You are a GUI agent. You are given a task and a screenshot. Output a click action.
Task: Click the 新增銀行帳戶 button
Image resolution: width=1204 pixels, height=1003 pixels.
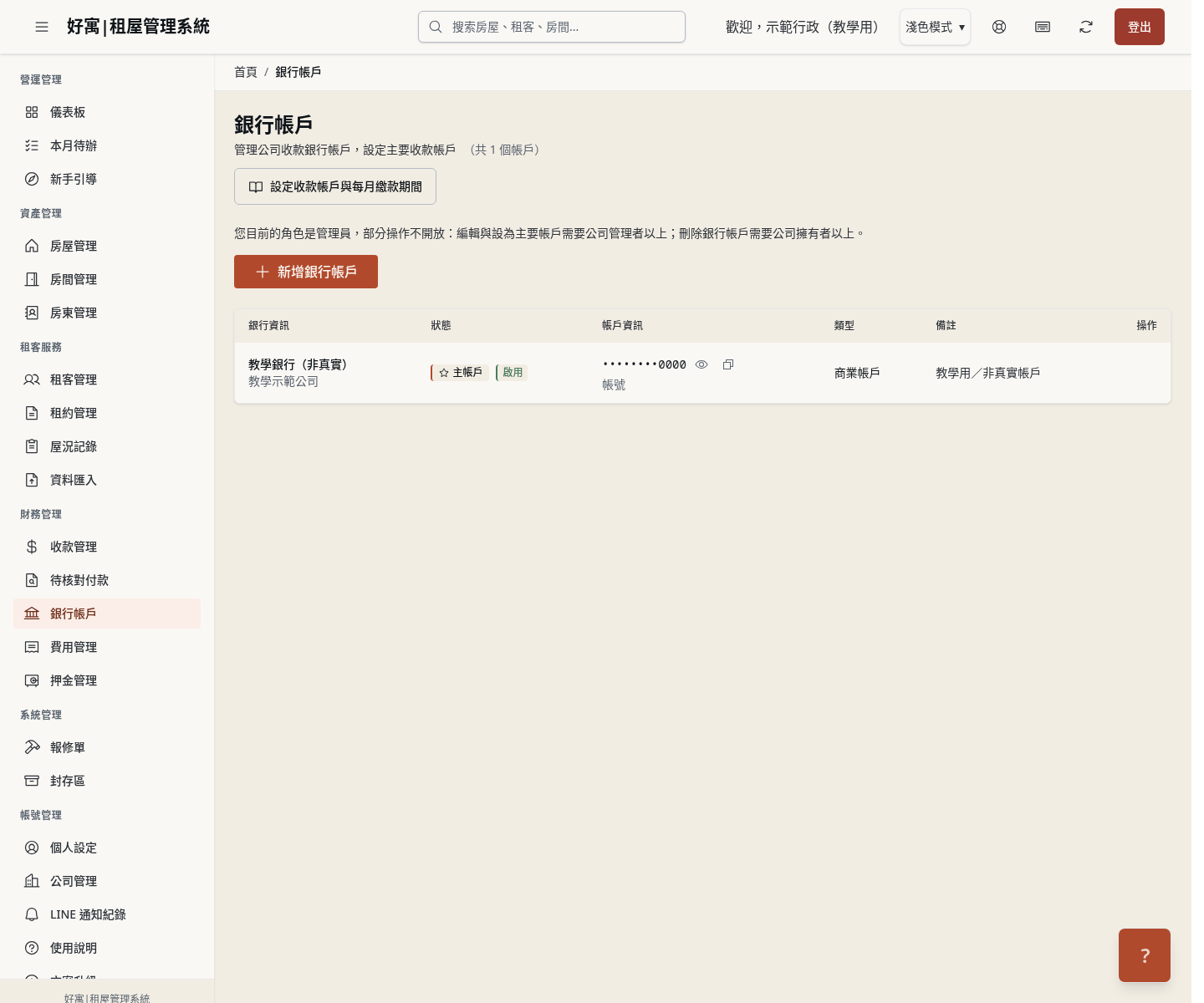[x=306, y=272]
